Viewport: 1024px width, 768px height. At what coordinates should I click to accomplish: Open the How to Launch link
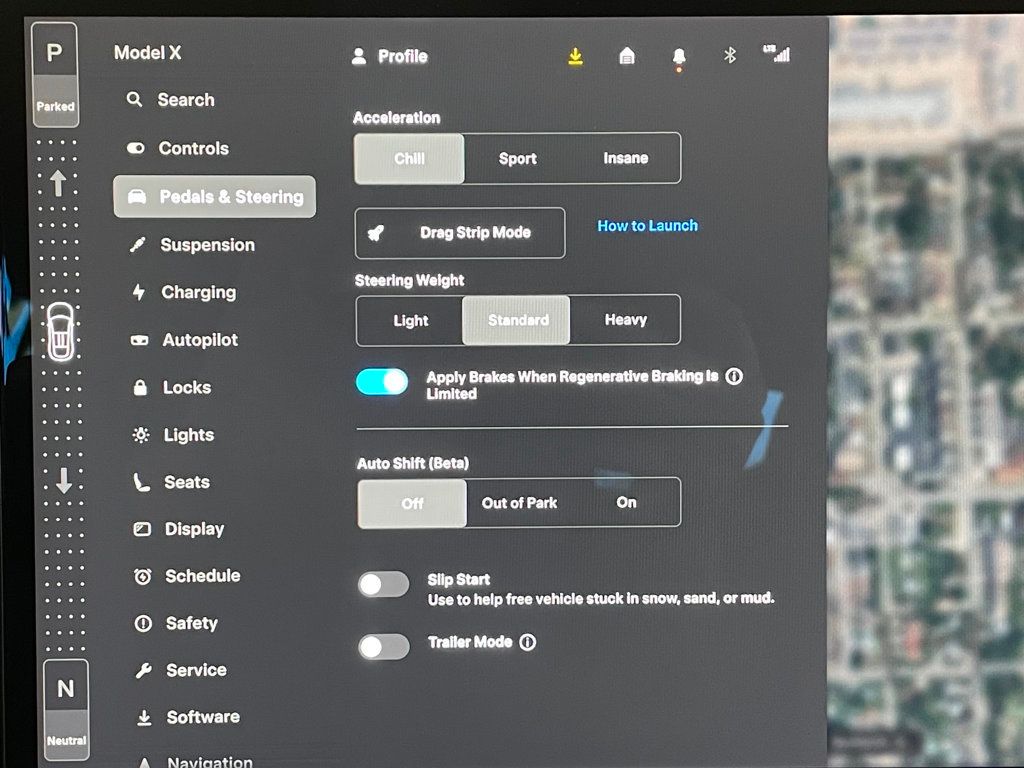647,226
